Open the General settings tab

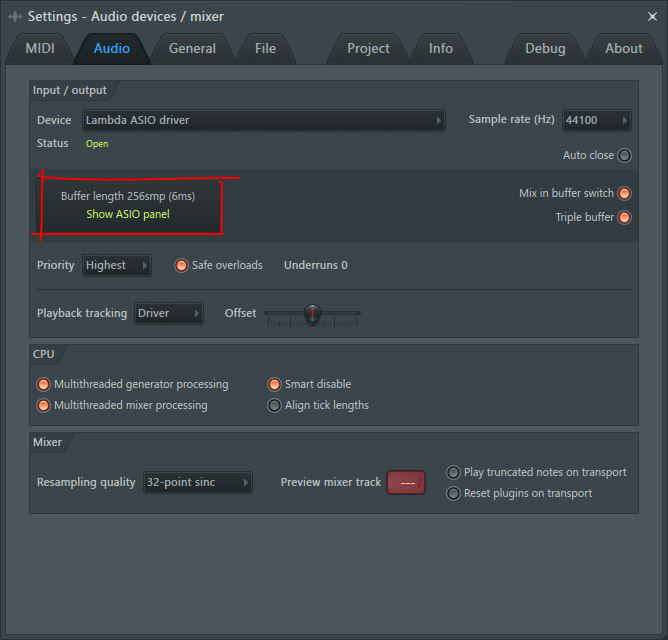[x=192, y=49]
